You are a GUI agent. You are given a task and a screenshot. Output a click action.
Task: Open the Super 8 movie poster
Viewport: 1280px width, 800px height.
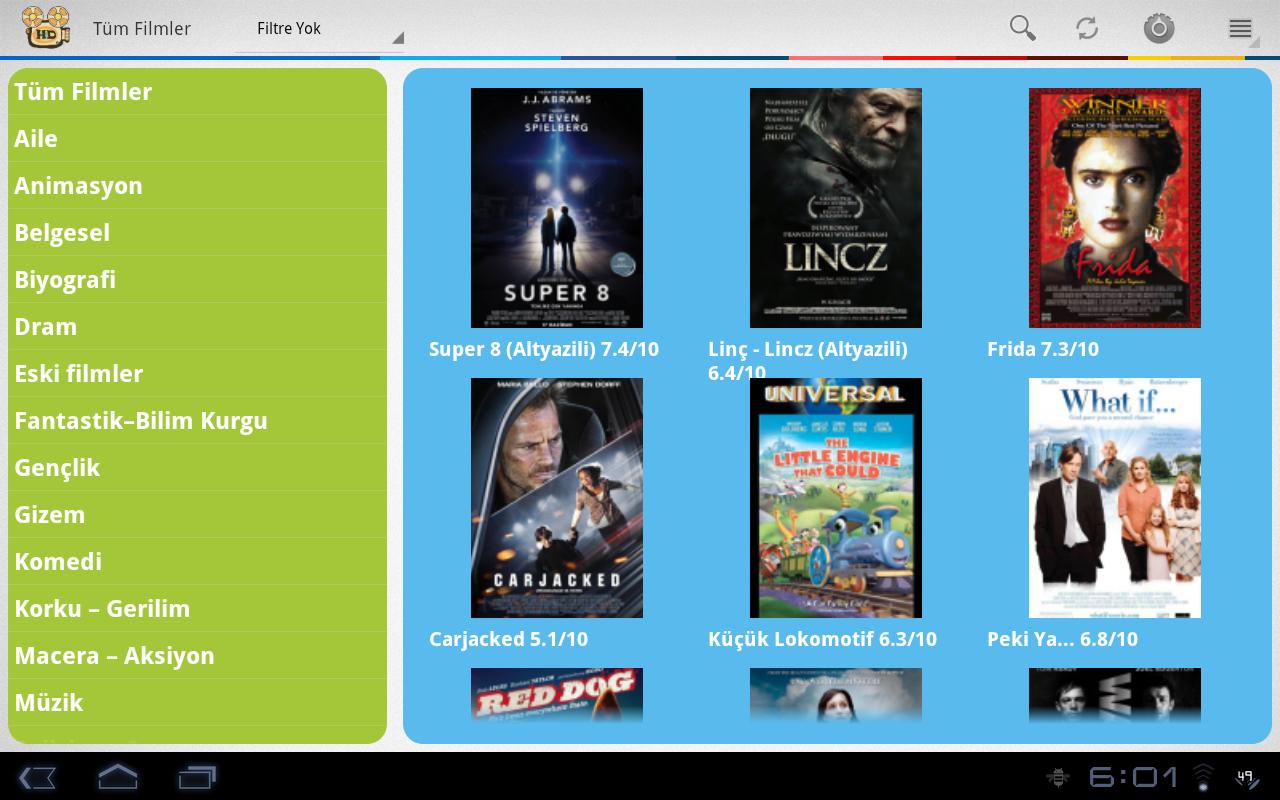[557, 208]
